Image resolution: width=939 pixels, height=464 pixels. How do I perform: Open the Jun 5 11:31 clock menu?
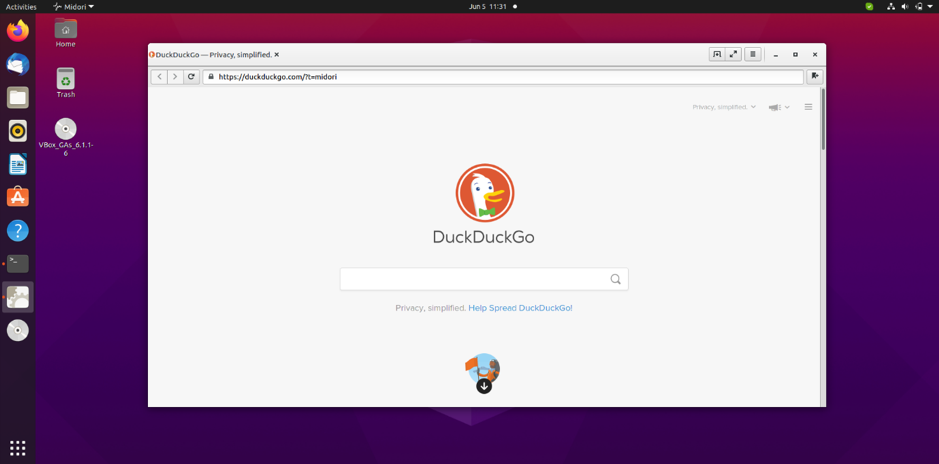click(488, 7)
